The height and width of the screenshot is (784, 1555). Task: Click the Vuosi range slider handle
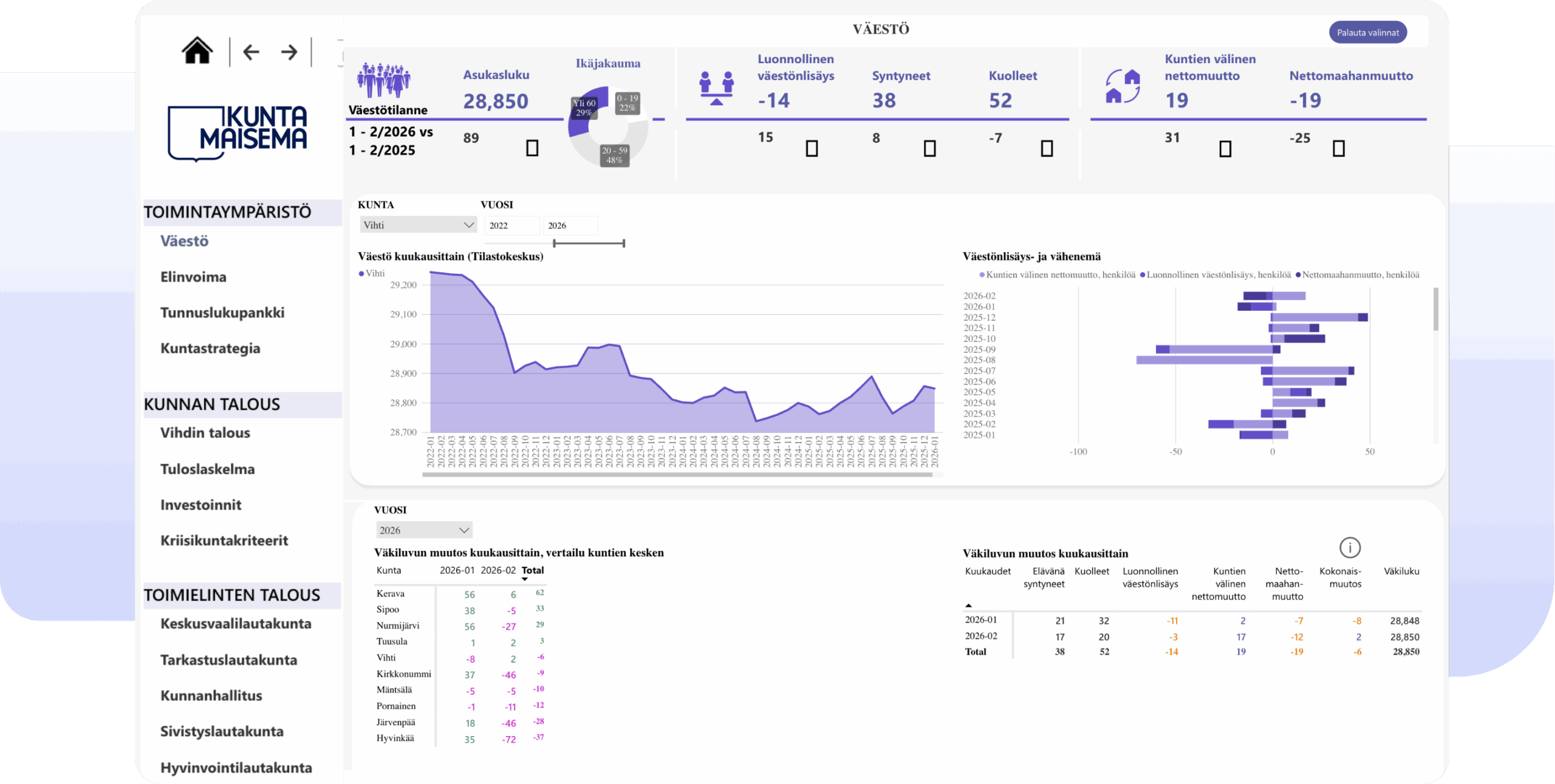coord(555,244)
